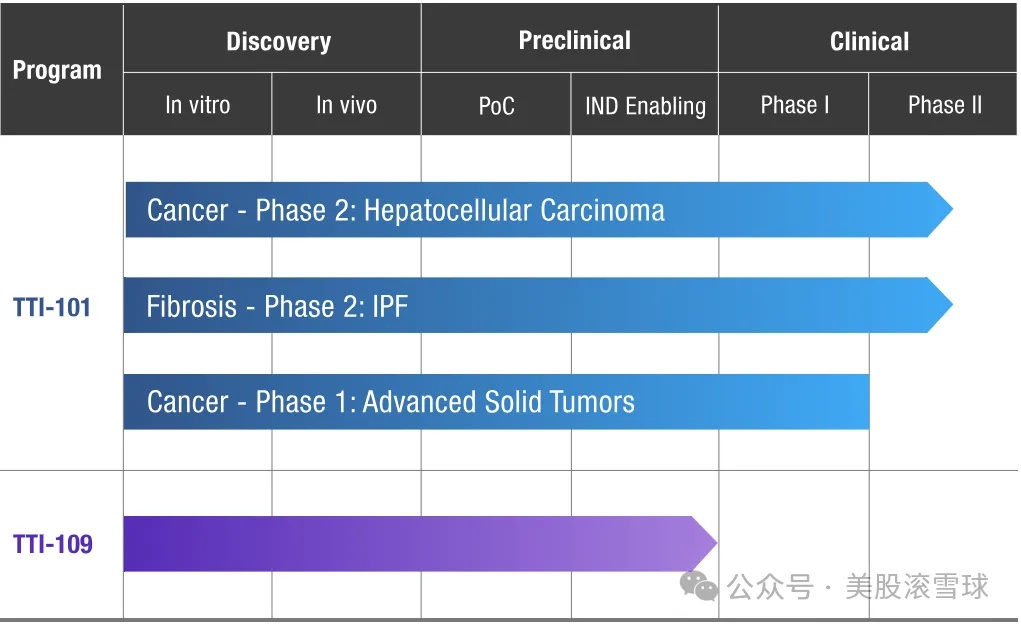Screen dimensions: 1021x628
Task: Click the Fibrosis IPF bar arrowhead
Action: click(x=940, y=306)
